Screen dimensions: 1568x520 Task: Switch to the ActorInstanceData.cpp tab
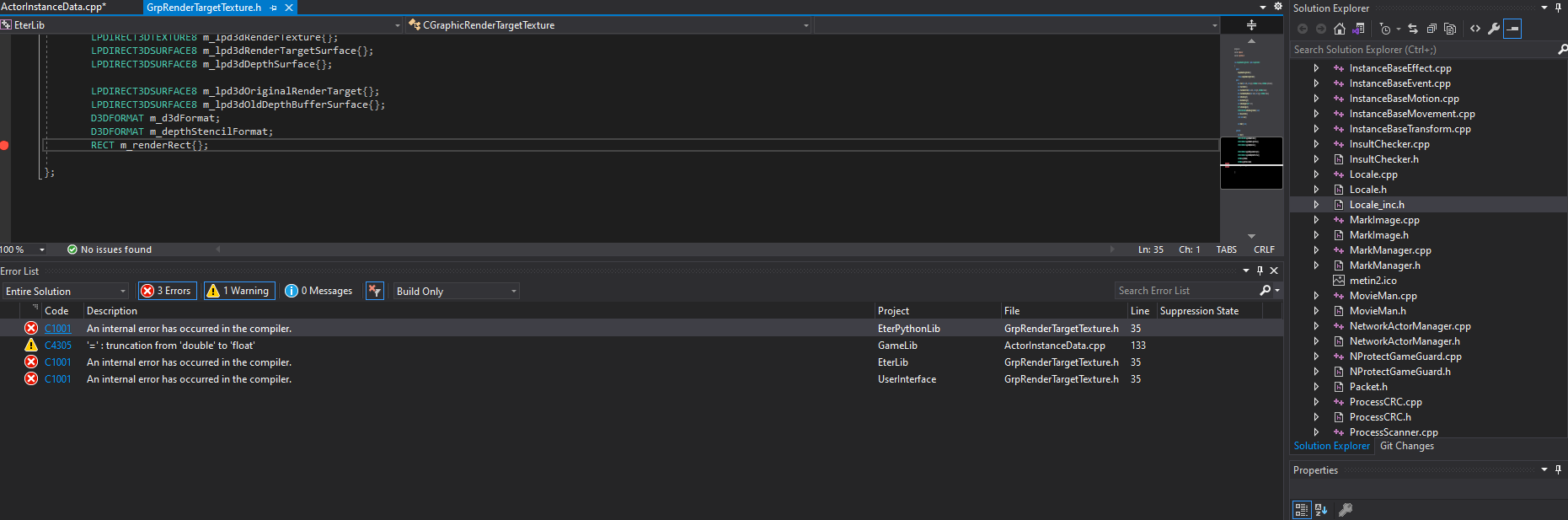point(54,7)
